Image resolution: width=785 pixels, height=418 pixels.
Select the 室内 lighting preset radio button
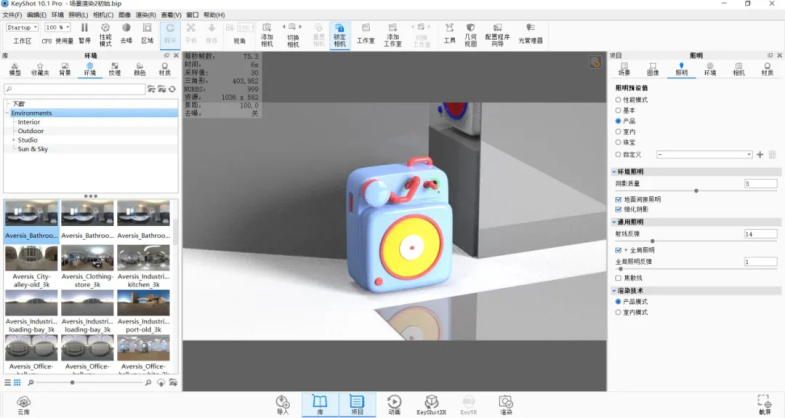[619, 131]
